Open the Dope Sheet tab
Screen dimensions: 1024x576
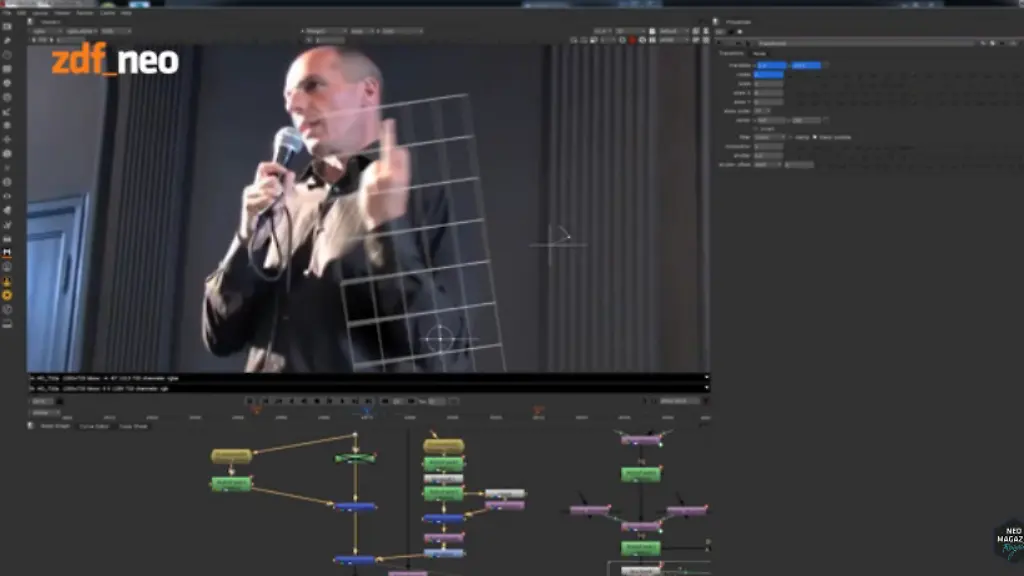pos(133,426)
